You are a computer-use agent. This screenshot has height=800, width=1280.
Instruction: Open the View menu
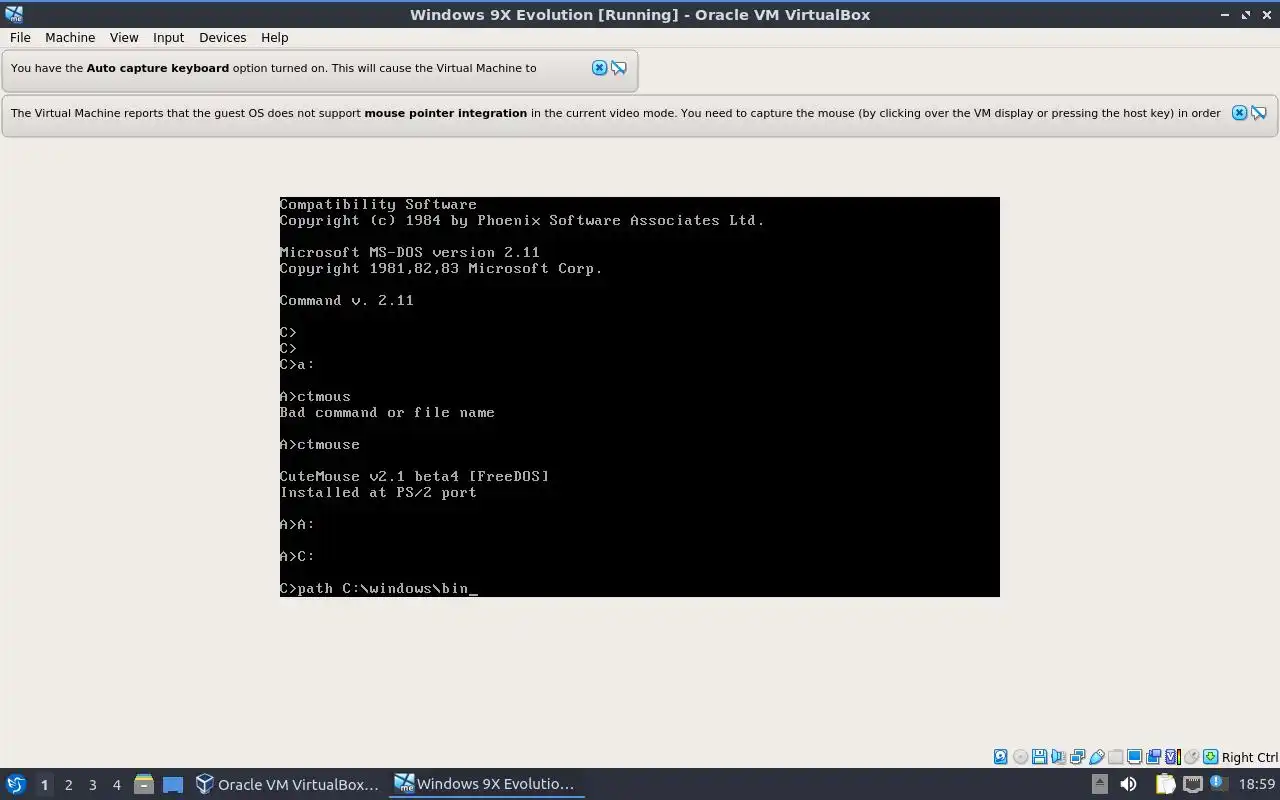pyautogui.click(x=124, y=37)
